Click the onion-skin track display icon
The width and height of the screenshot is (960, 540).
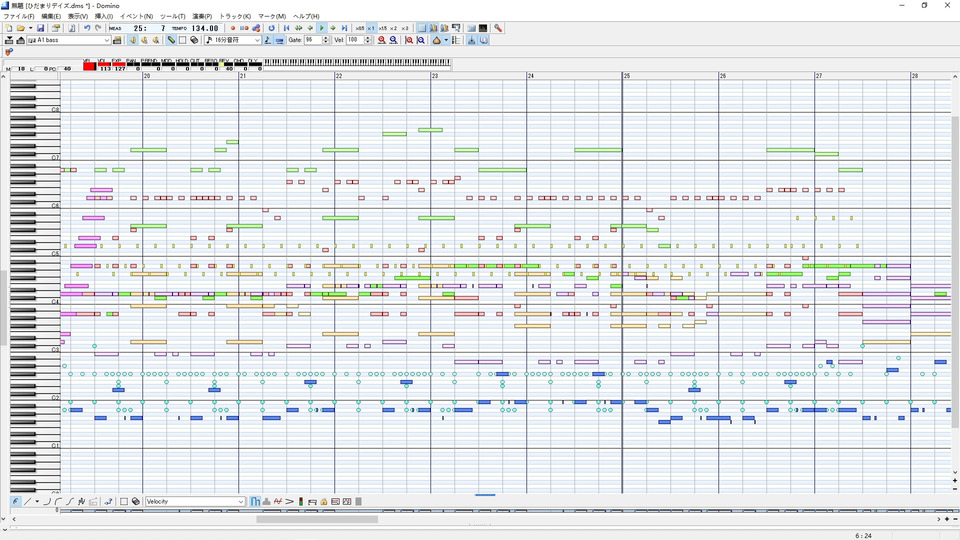coord(437,40)
